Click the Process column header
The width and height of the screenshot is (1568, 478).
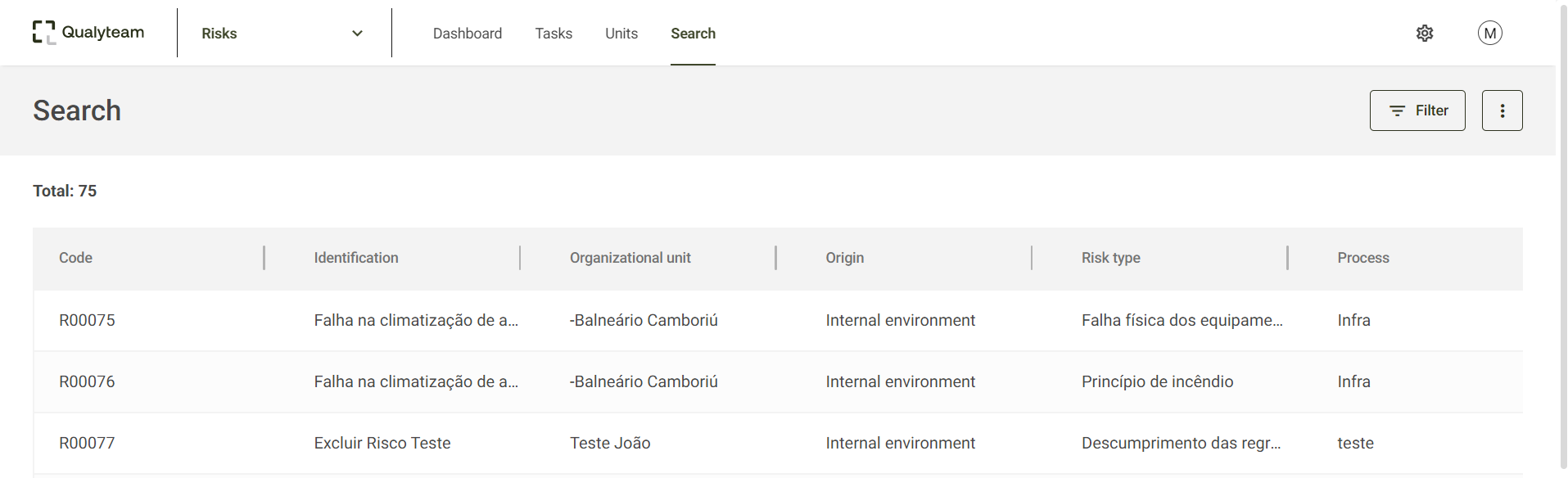coord(1363,258)
